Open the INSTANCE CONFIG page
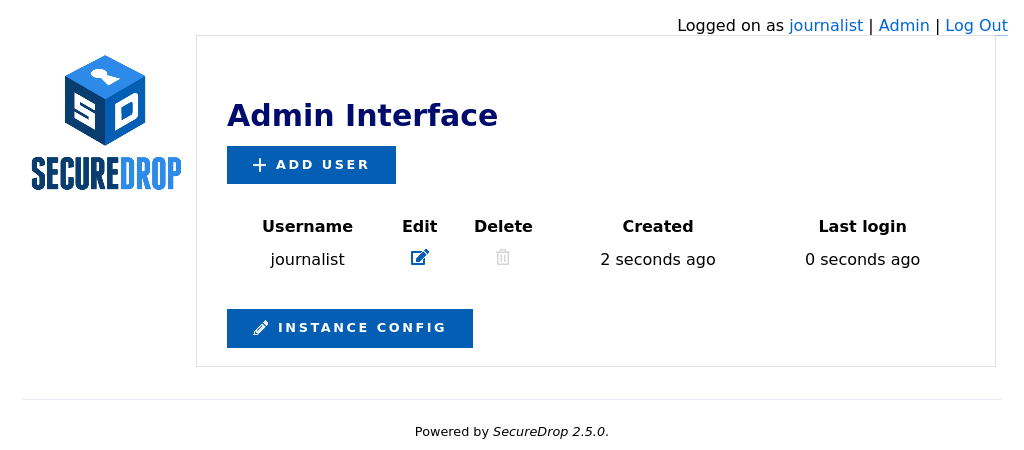This screenshot has height=450, width=1024. pyautogui.click(x=350, y=328)
